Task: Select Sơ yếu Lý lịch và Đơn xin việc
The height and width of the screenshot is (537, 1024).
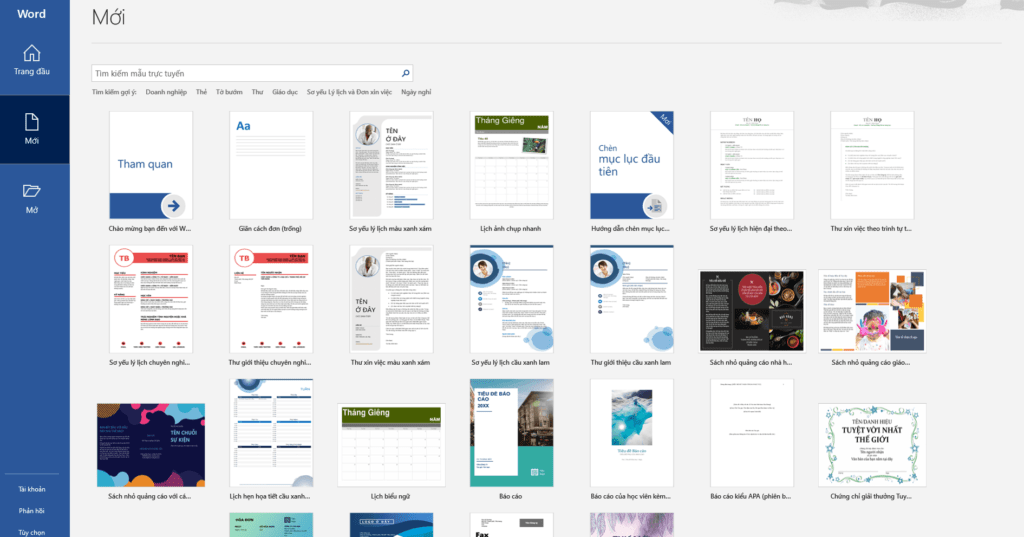Action: (349, 92)
